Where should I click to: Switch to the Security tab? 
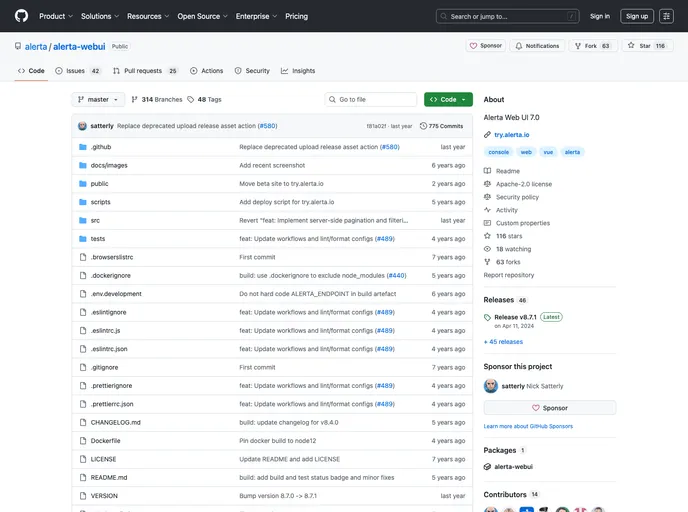coord(252,71)
